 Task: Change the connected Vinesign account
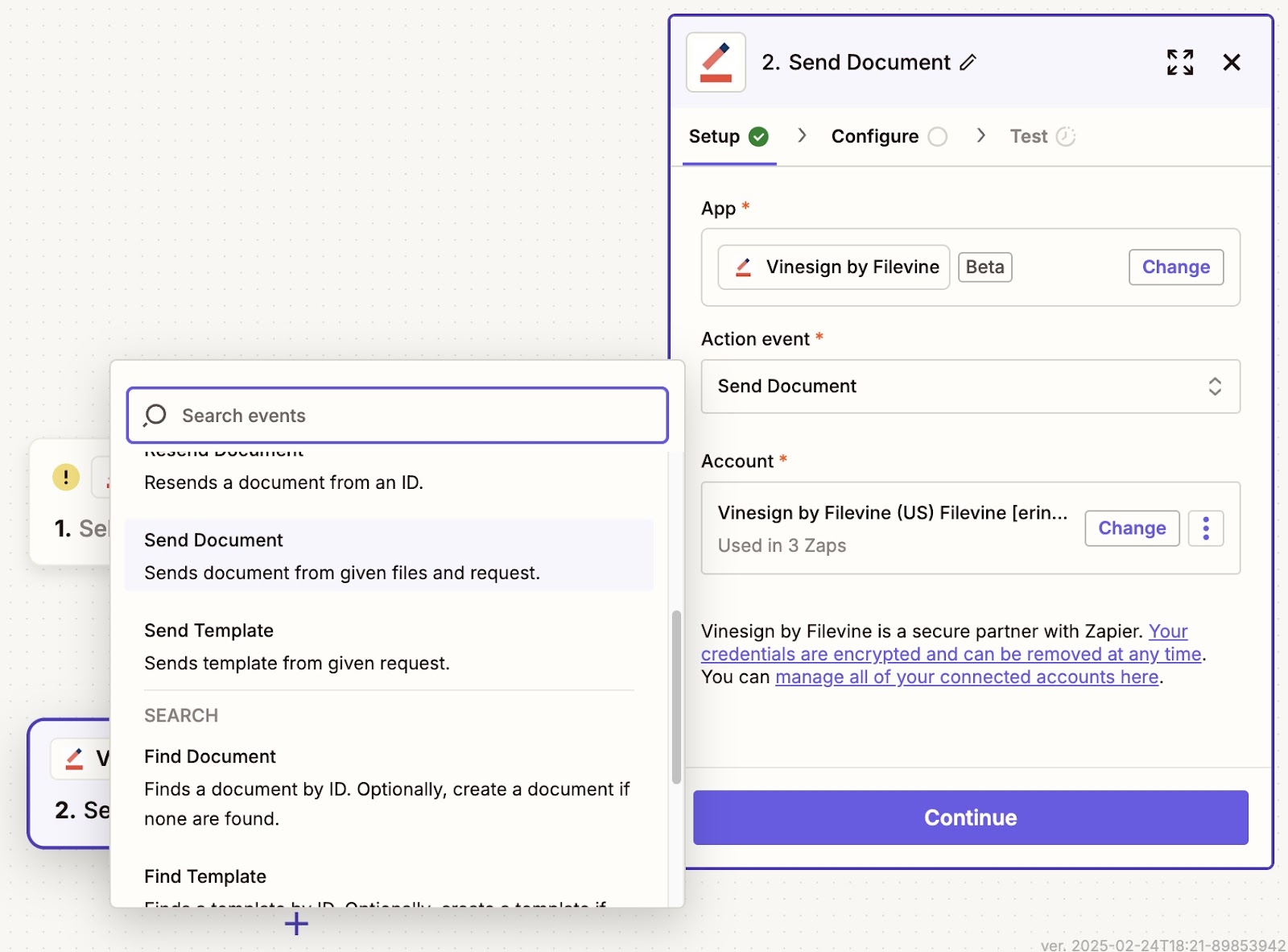click(1132, 528)
